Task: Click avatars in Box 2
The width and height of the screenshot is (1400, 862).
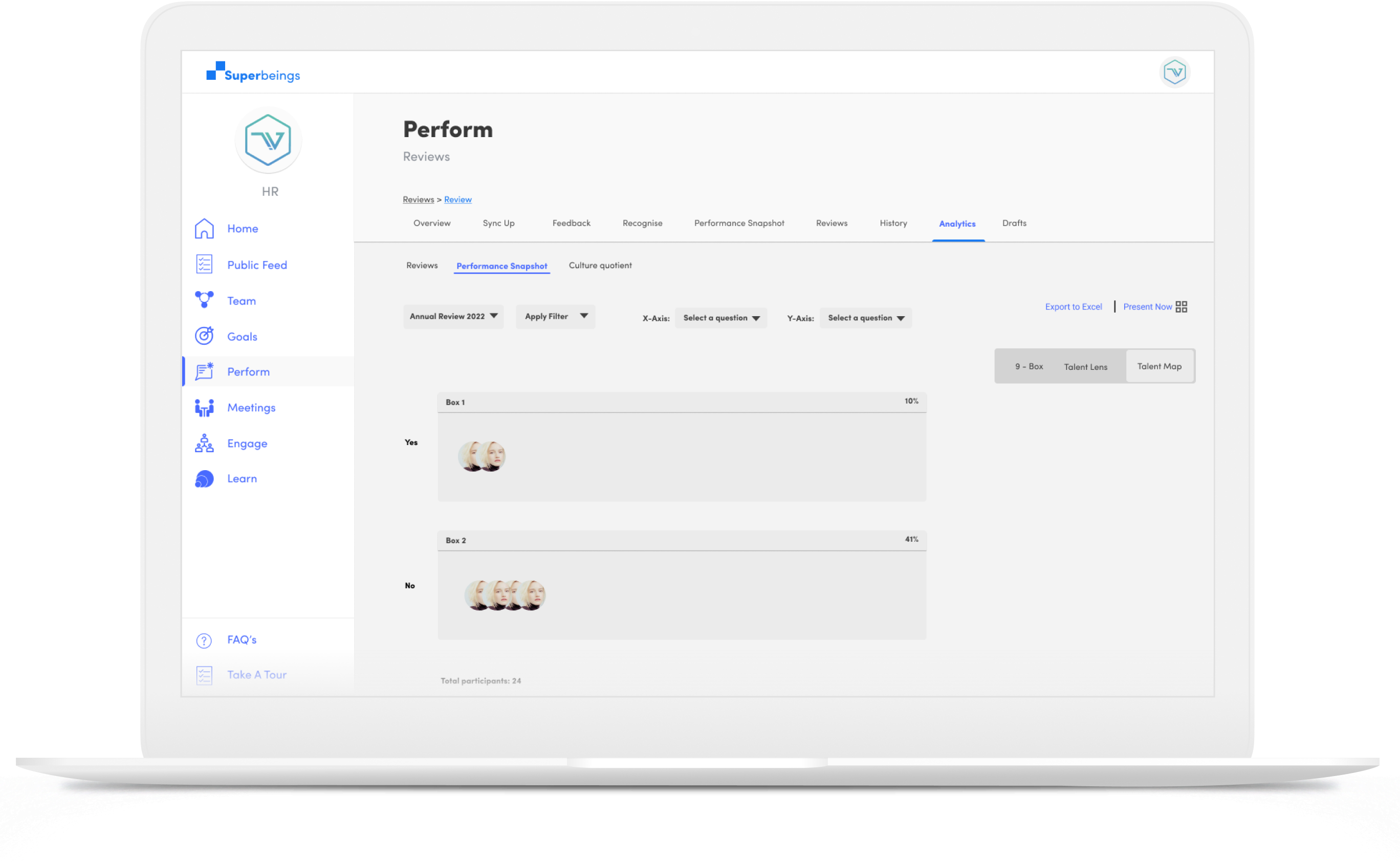Action: (505, 594)
